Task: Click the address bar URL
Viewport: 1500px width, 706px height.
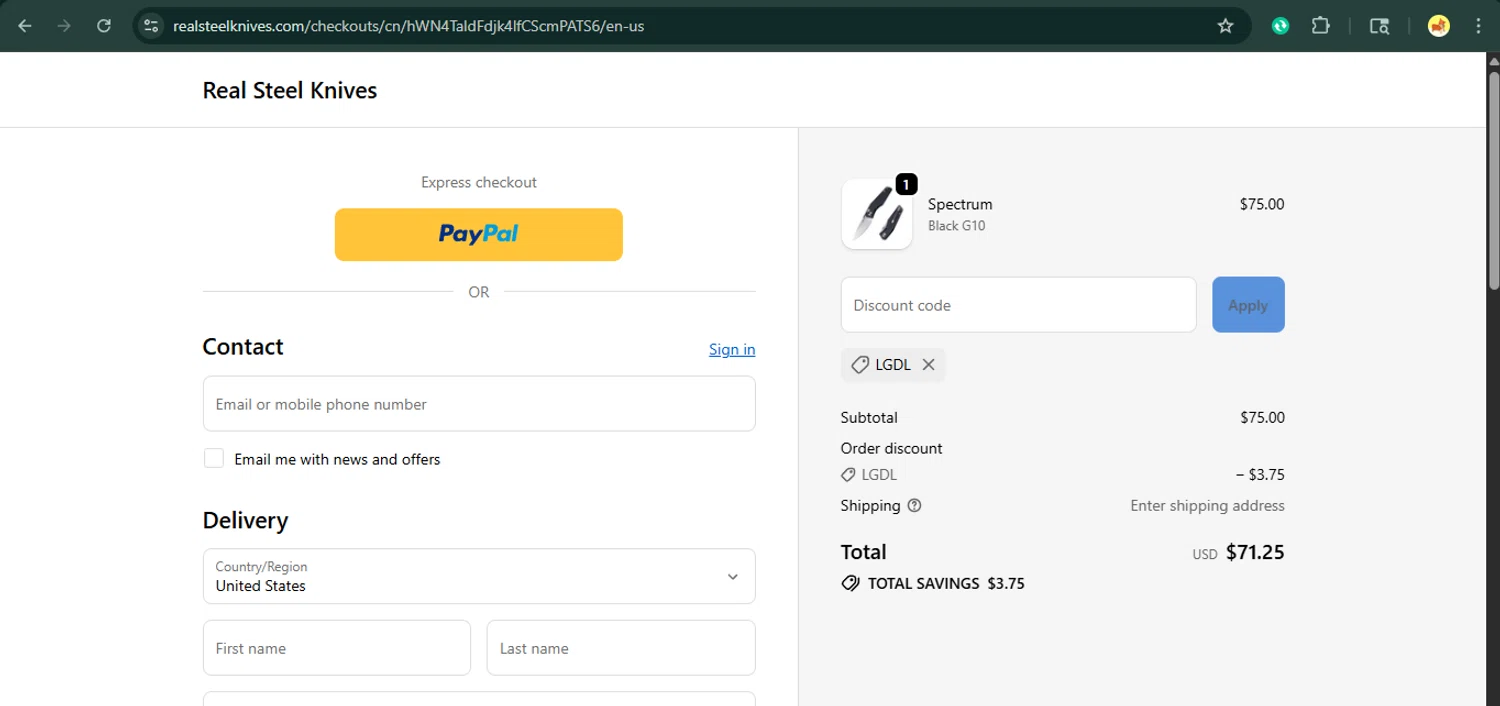Action: pos(408,26)
